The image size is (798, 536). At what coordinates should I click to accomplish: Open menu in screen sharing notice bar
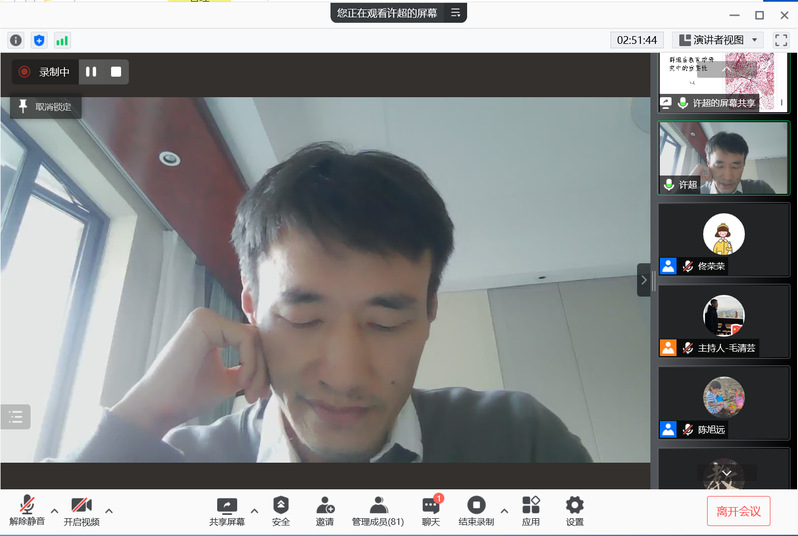[x=455, y=13]
